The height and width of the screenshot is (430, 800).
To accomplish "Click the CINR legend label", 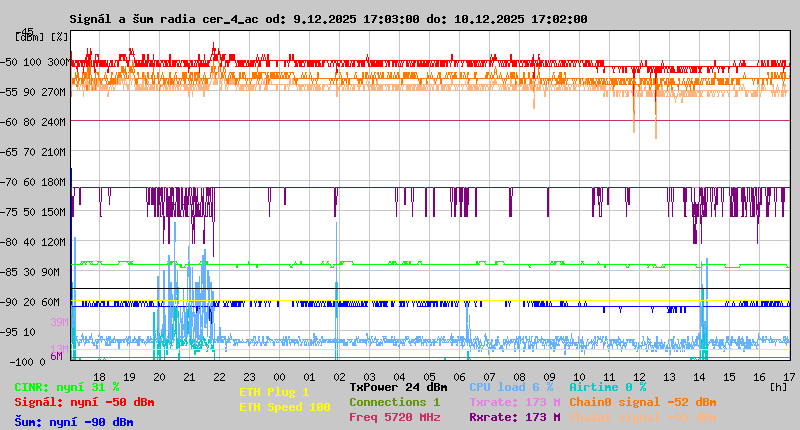I will coord(67,387).
